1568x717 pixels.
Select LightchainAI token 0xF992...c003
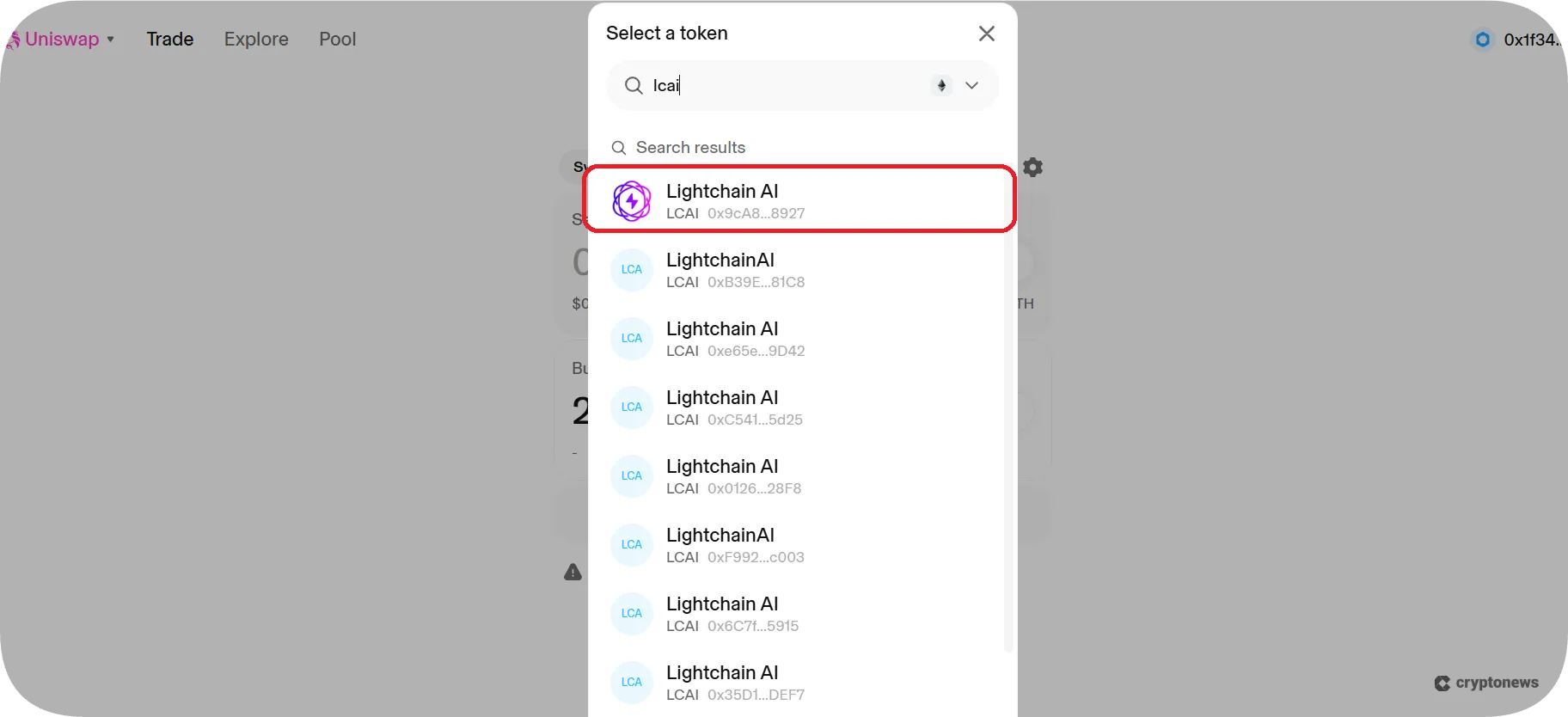(x=799, y=545)
